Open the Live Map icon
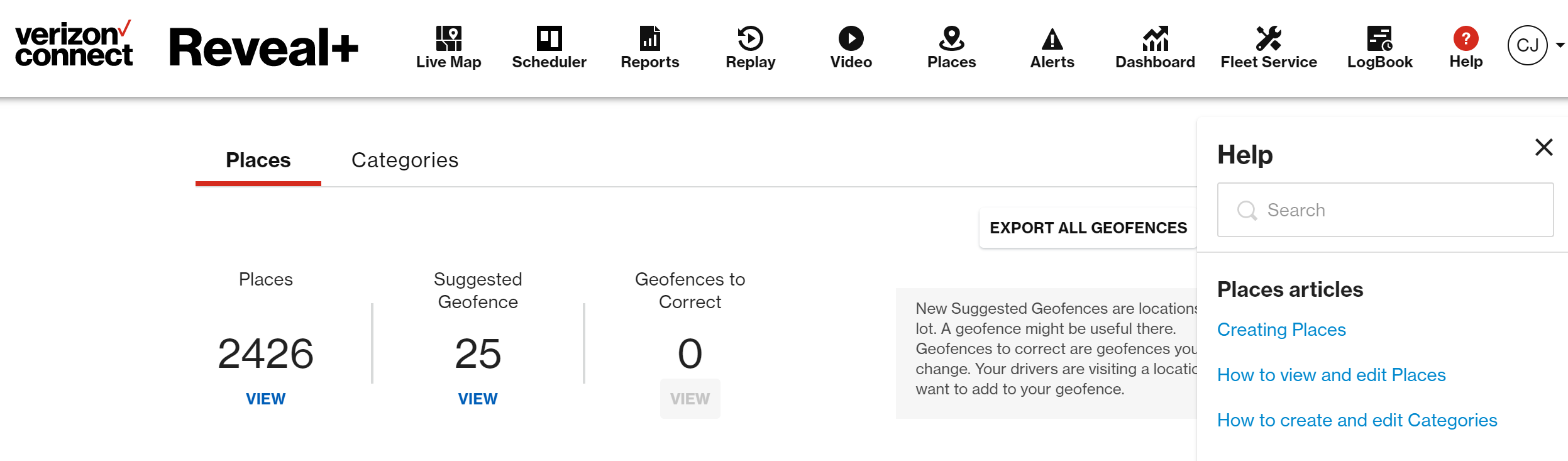 click(x=448, y=39)
